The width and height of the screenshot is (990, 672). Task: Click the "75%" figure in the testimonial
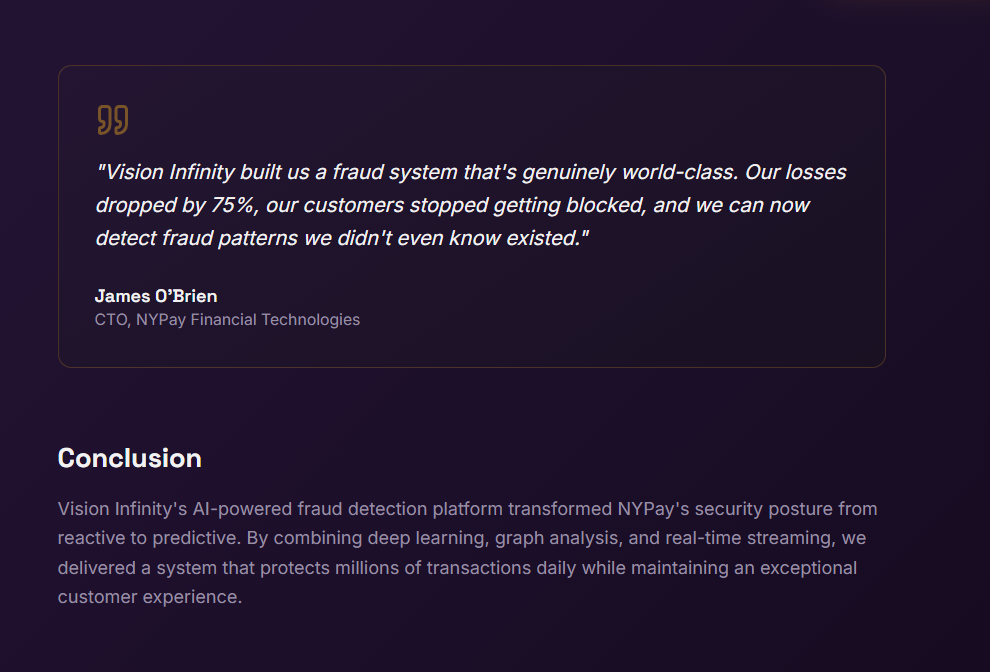point(232,205)
